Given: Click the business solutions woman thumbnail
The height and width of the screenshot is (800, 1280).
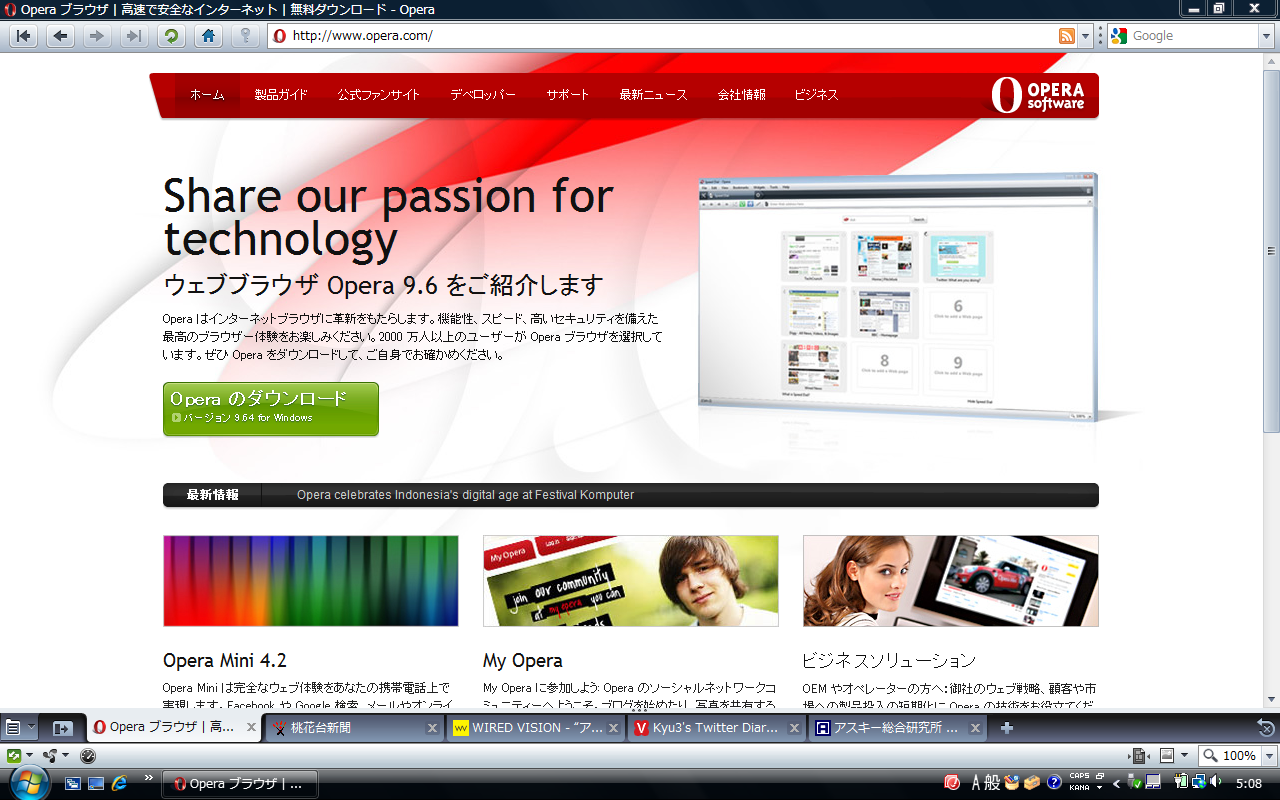Looking at the screenshot, I should [x=951, y=581].
